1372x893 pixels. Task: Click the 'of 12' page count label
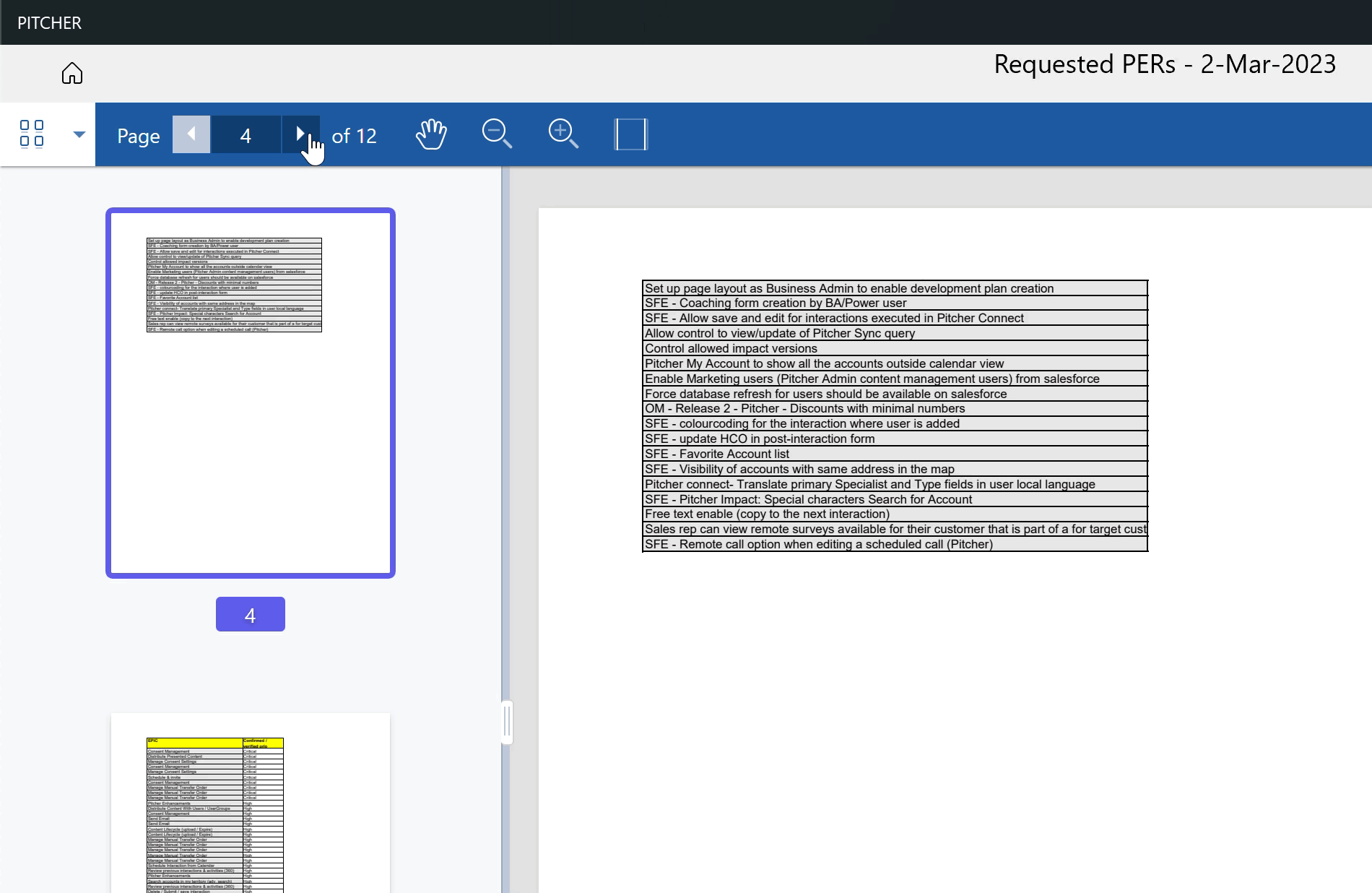354,136
